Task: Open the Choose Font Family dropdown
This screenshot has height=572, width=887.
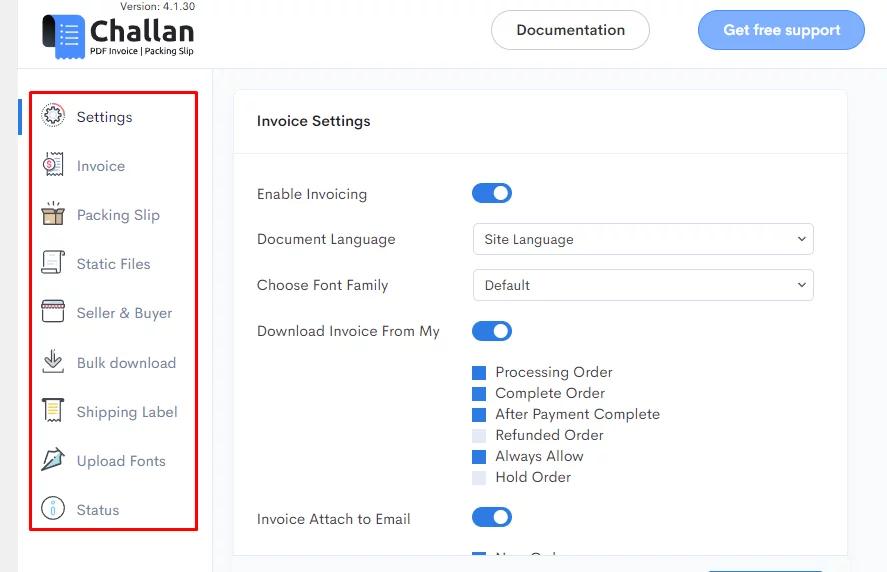Action: pyautogui.click(x=643, y=285)
